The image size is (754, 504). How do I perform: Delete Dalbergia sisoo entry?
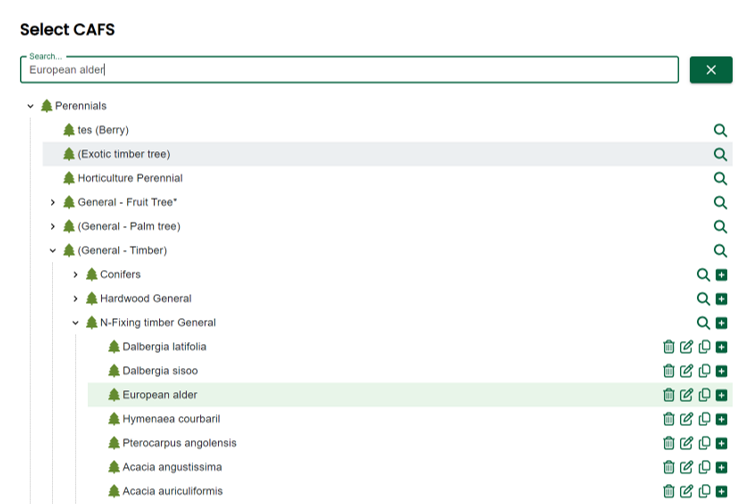(x=668, y=371)
